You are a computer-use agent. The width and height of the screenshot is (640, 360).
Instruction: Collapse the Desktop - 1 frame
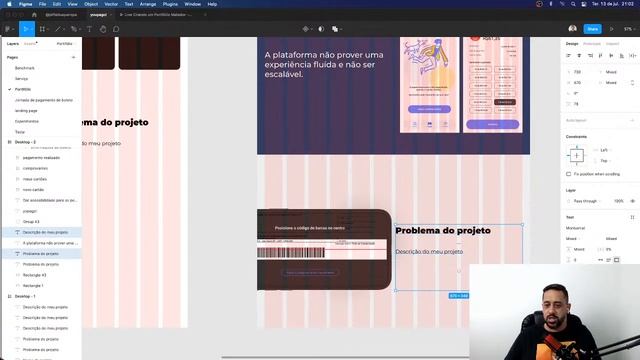click(x=9, y=296)
